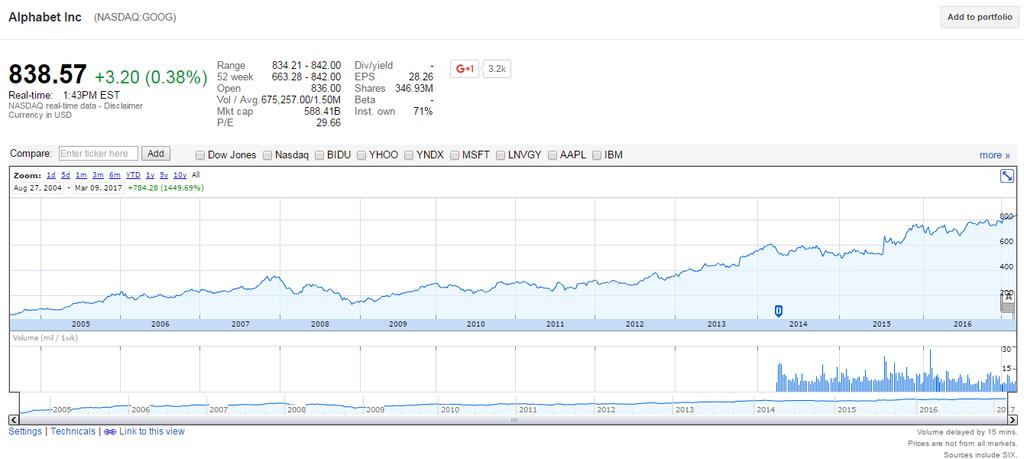Set chart zoom to 10y
The height and width of the screenshot is (459, 1024).
(x=180, y=176)
